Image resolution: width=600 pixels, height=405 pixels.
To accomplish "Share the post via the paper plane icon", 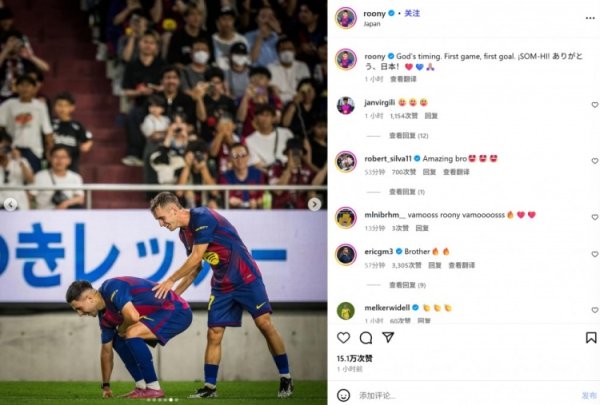I will [x=388, y=337].
